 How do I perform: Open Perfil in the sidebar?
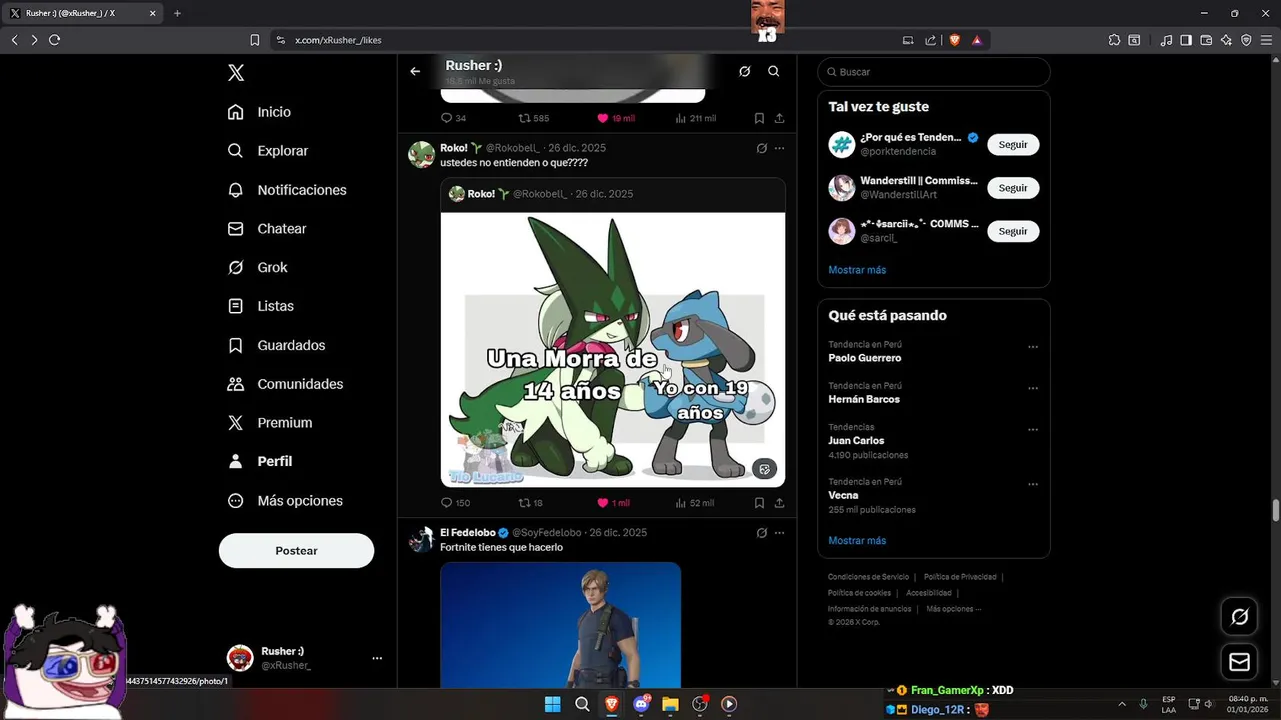[x=260, y=461]
